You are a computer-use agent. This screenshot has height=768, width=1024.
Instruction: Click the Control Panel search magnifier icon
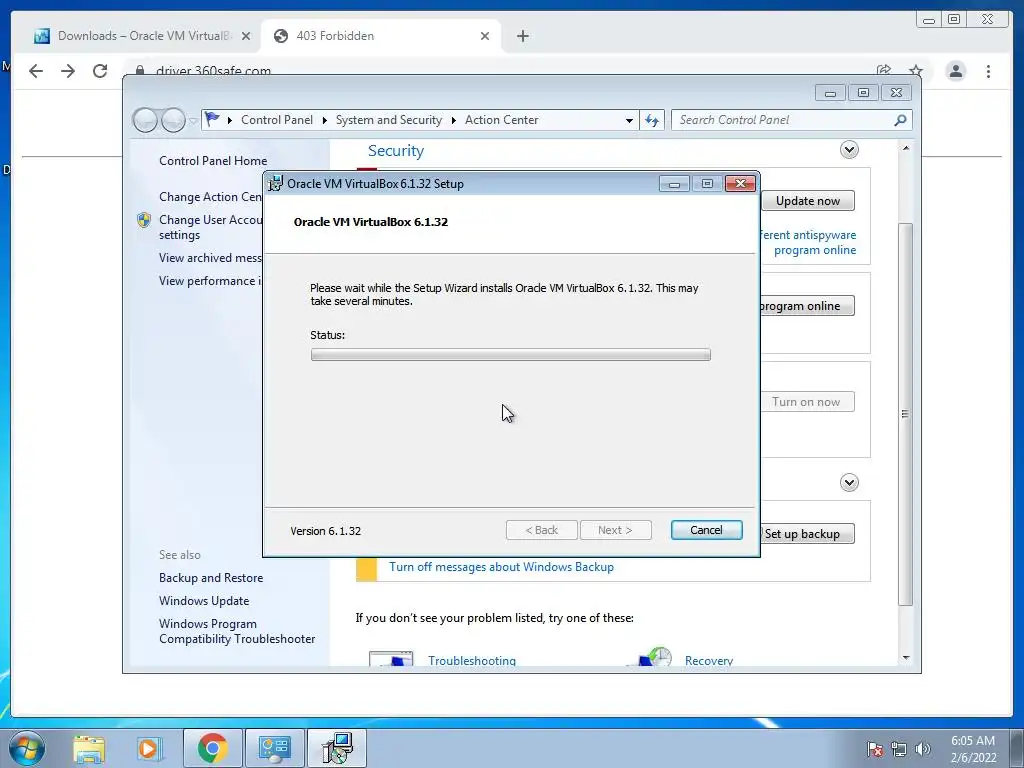(x=901, y=120)
